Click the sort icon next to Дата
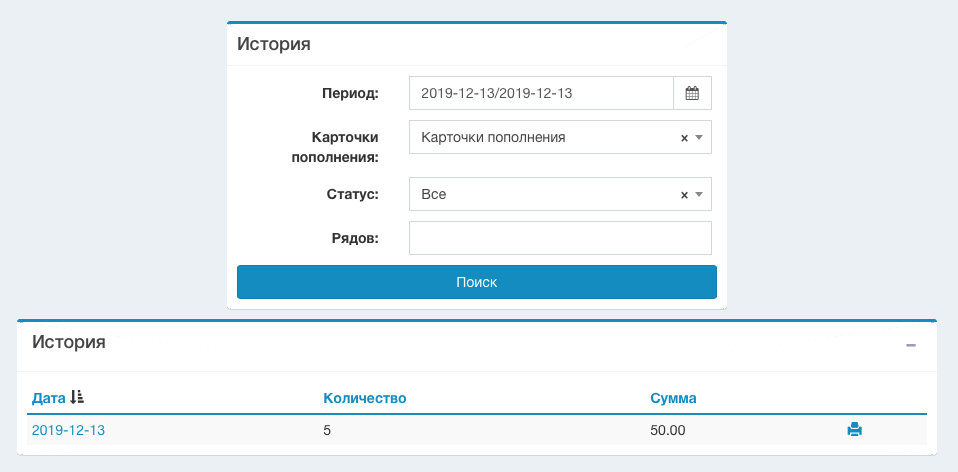The image size is (958, 472). click(x=77, y=398)
